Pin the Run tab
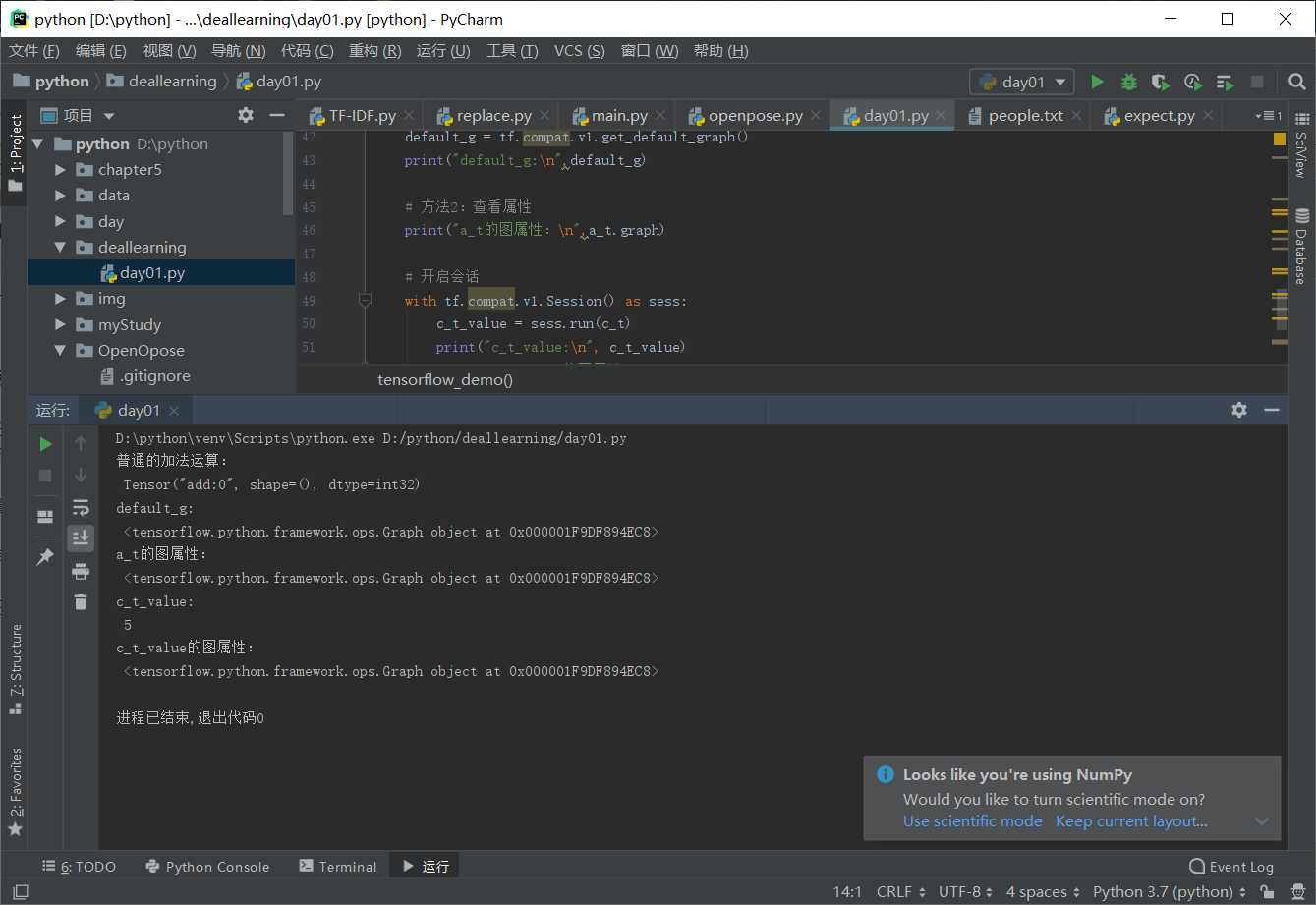The image size is (1316, 905). tap(45, 557)
